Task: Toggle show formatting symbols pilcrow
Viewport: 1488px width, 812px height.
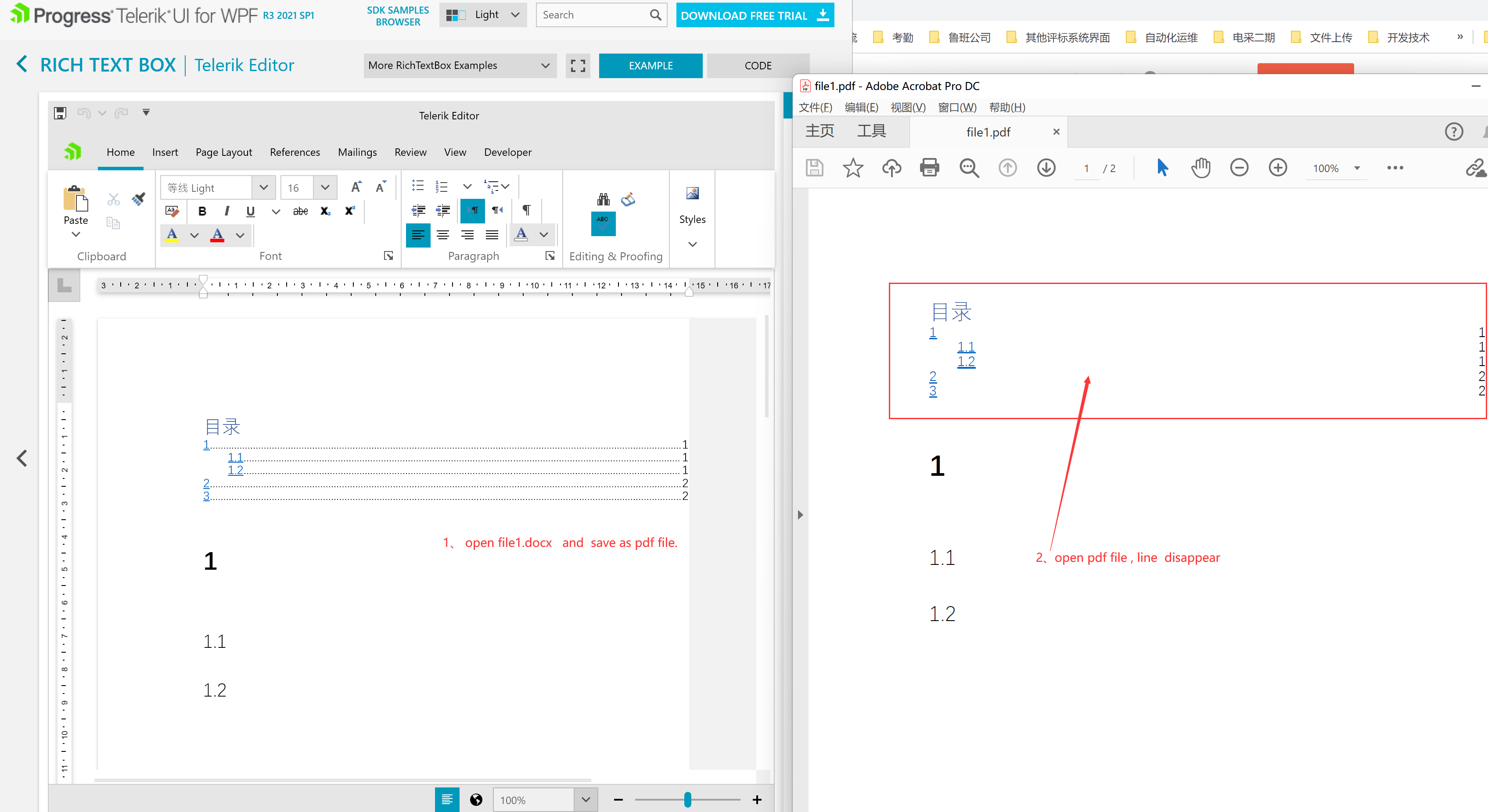Action: point(526,210)
